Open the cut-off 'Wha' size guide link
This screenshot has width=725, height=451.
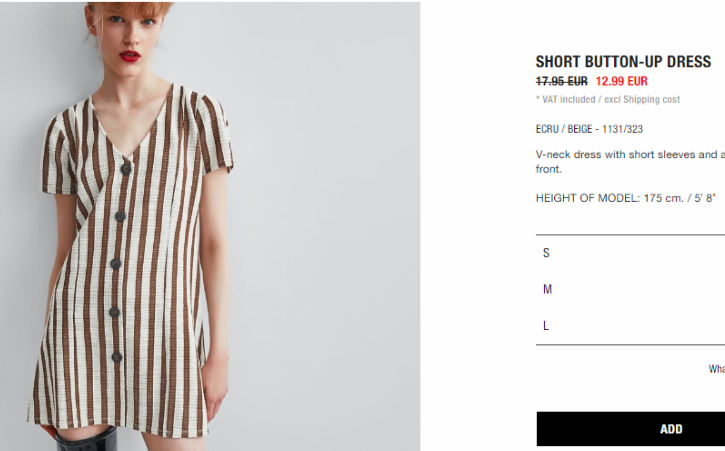point(717,369)
